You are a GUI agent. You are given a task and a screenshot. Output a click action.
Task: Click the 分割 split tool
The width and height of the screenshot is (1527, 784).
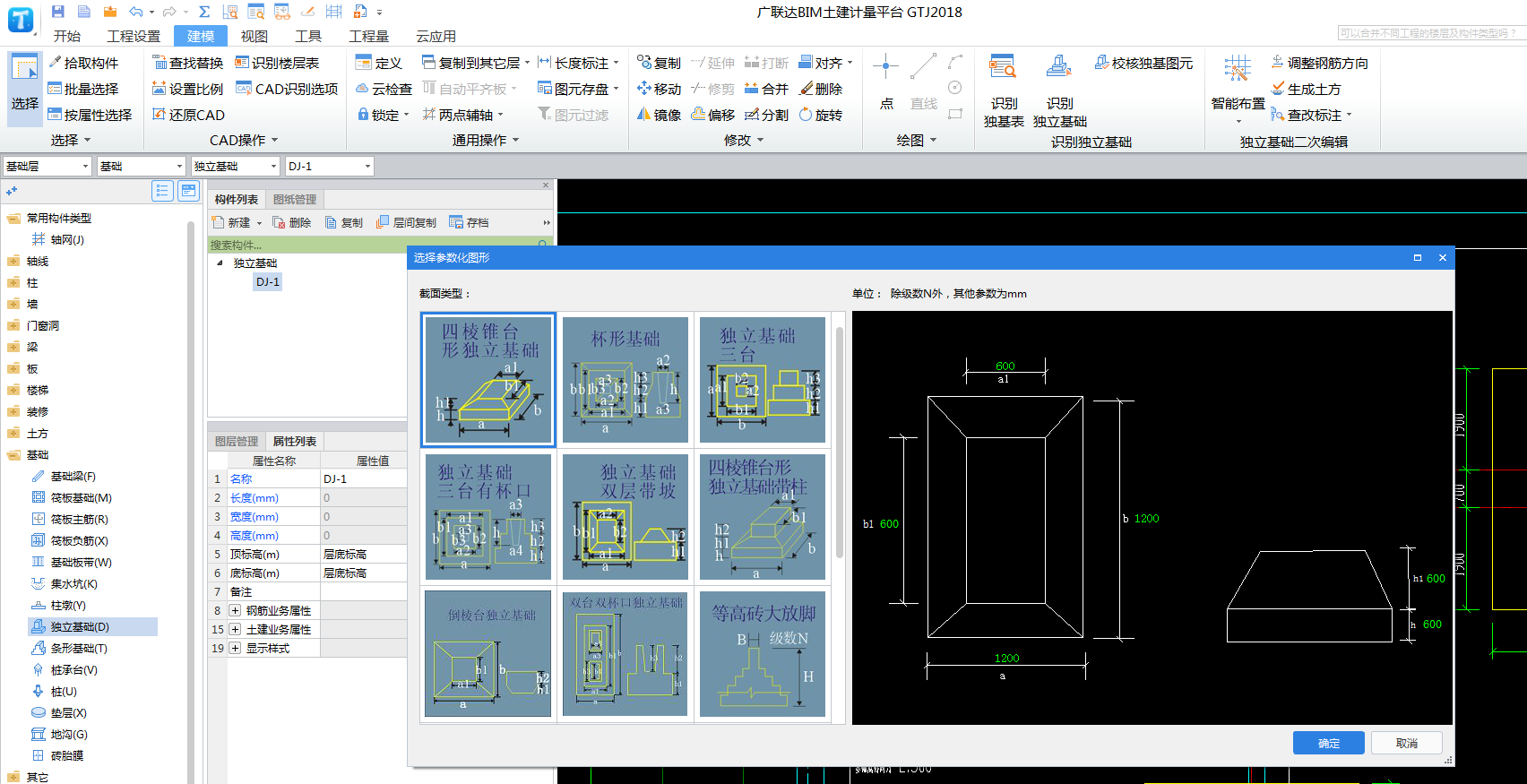[x=767, y=115]
